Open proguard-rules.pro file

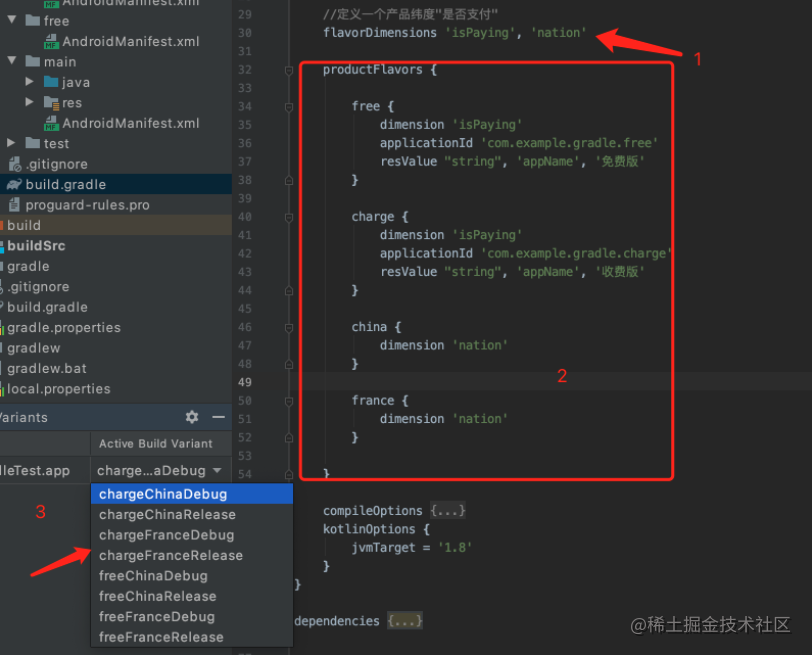(x=87, y=205)
